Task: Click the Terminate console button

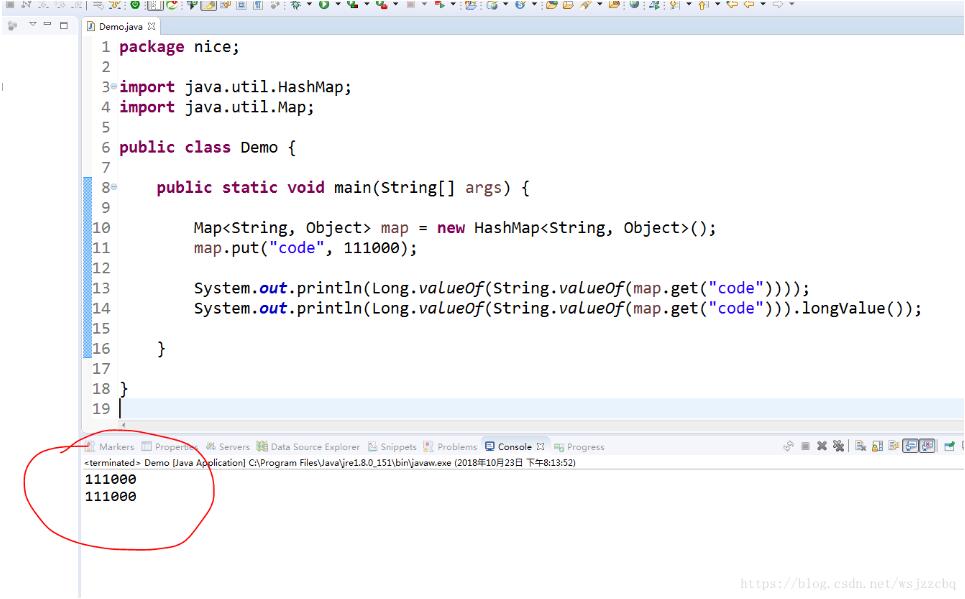Action: click(x=806, y=446)
